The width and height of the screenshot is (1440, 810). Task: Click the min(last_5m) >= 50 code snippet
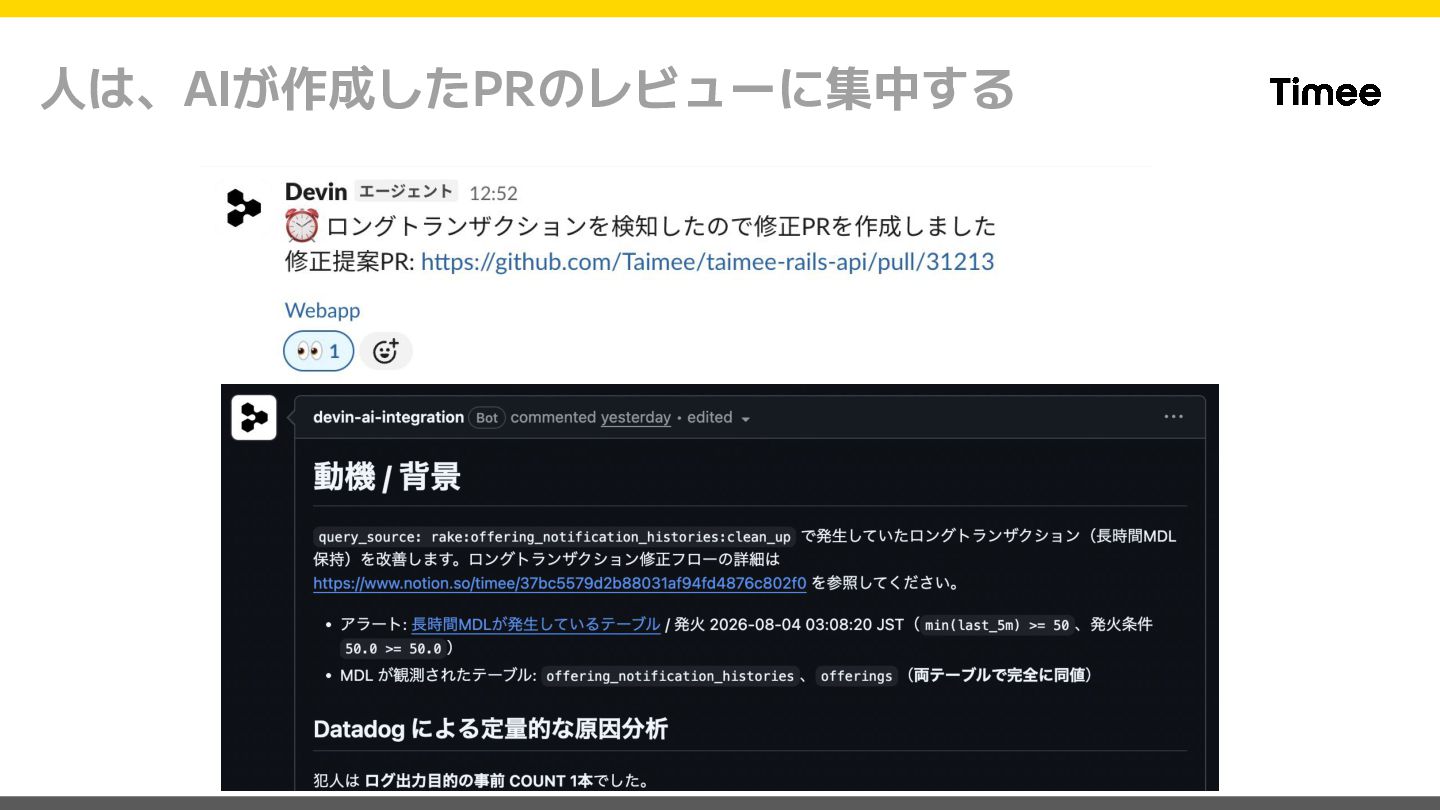(x=997, y=625)
